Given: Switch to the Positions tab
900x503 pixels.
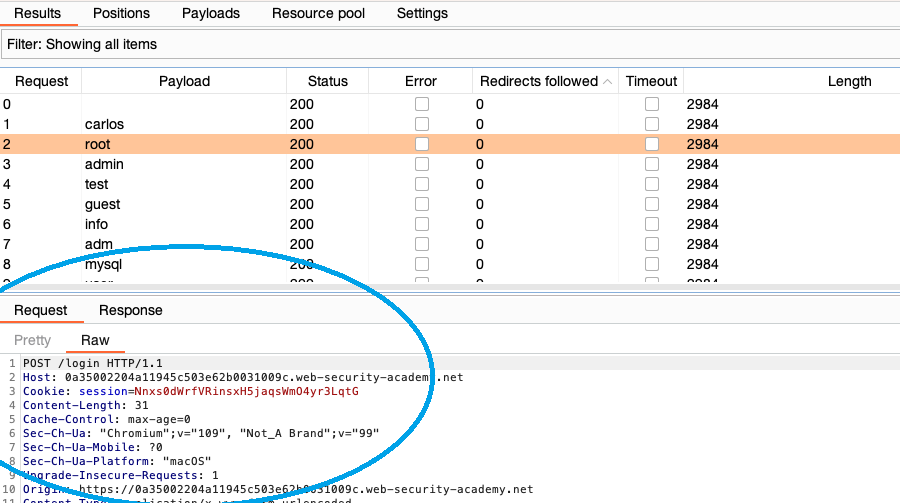Looking at the screenshot, I should pyautogui.click(x=121, y=13).
